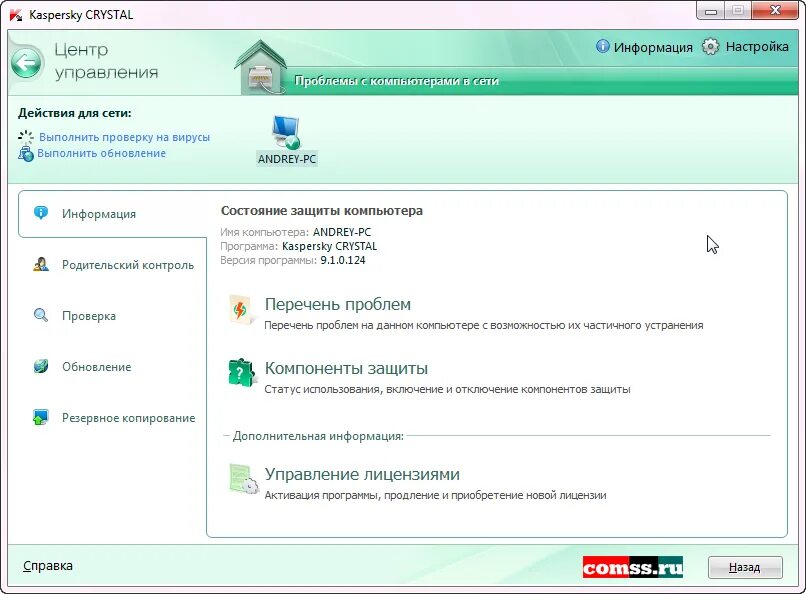This screenshot has width=806, height=594.
Task: Click the Родительский контроль people icon
Action: click(x=41, y=264)
